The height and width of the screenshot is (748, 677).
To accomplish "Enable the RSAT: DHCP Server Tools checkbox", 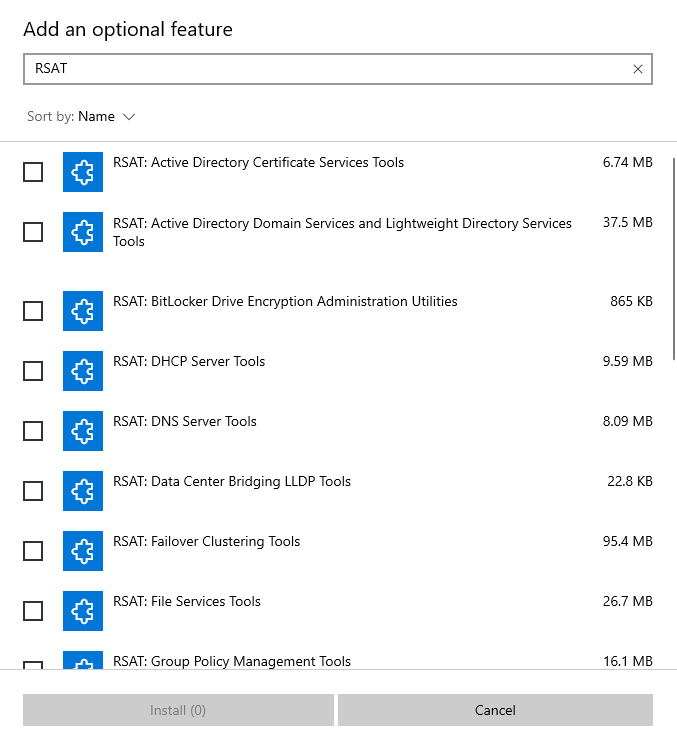I will click(x=33, y=371).
